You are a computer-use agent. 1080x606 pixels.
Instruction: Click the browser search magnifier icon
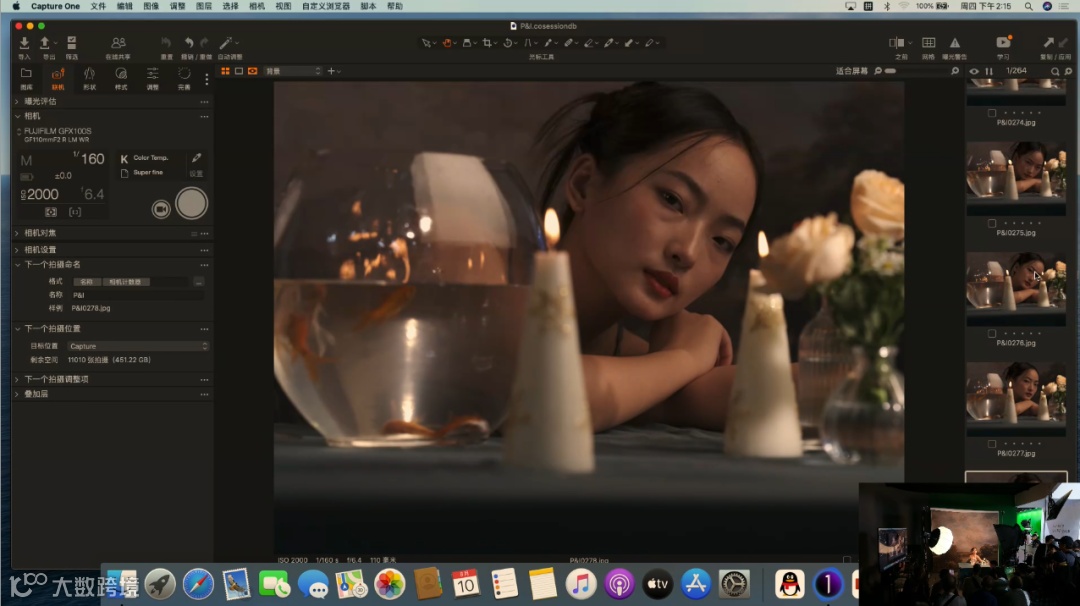[x=1055, y=71]
